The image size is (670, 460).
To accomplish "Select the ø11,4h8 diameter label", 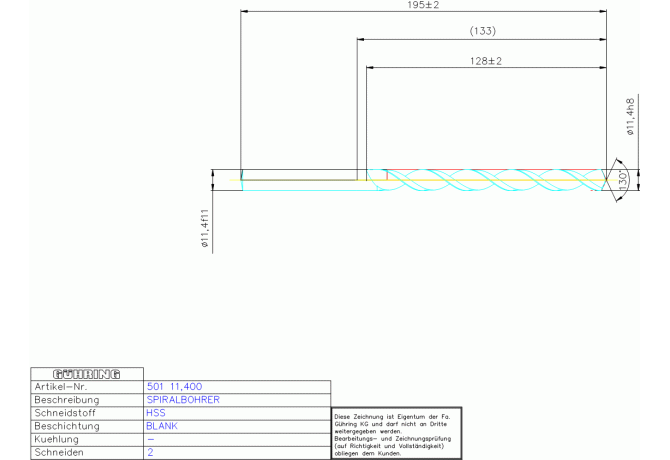I will point(630,115).
